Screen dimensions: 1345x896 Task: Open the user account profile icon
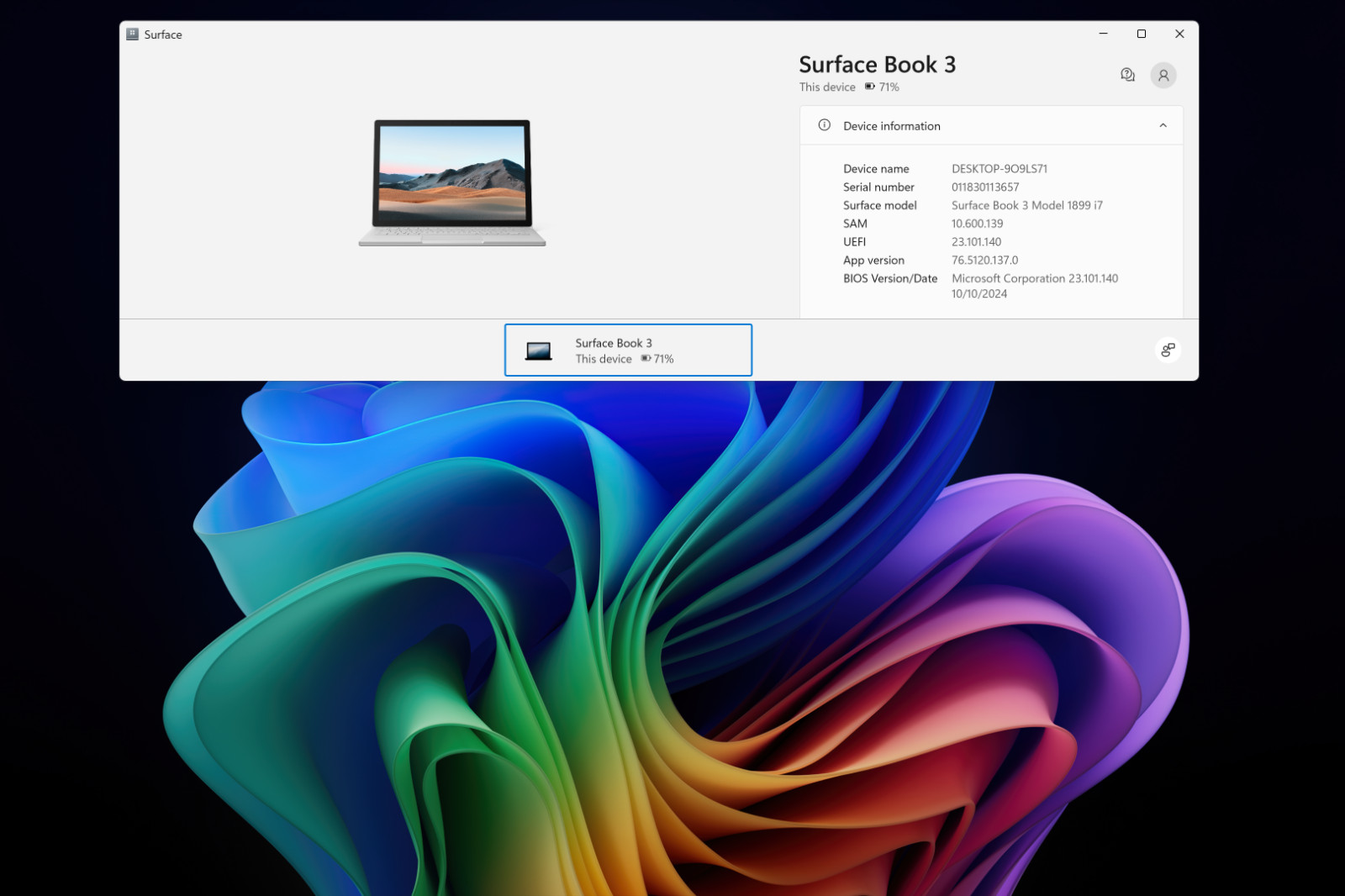click(1163, 75)
